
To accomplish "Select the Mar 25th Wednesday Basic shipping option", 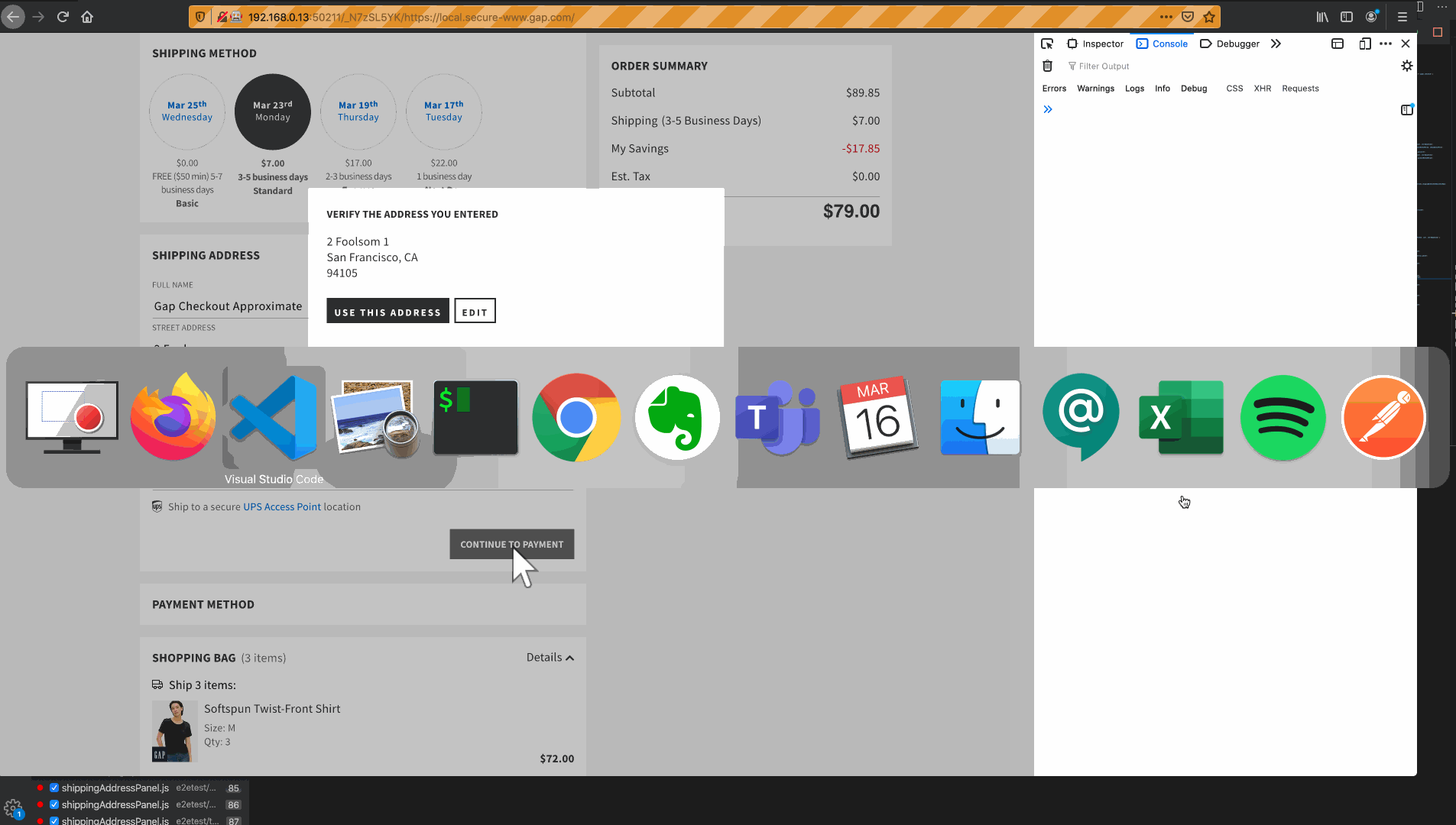I will coord(187,112).
